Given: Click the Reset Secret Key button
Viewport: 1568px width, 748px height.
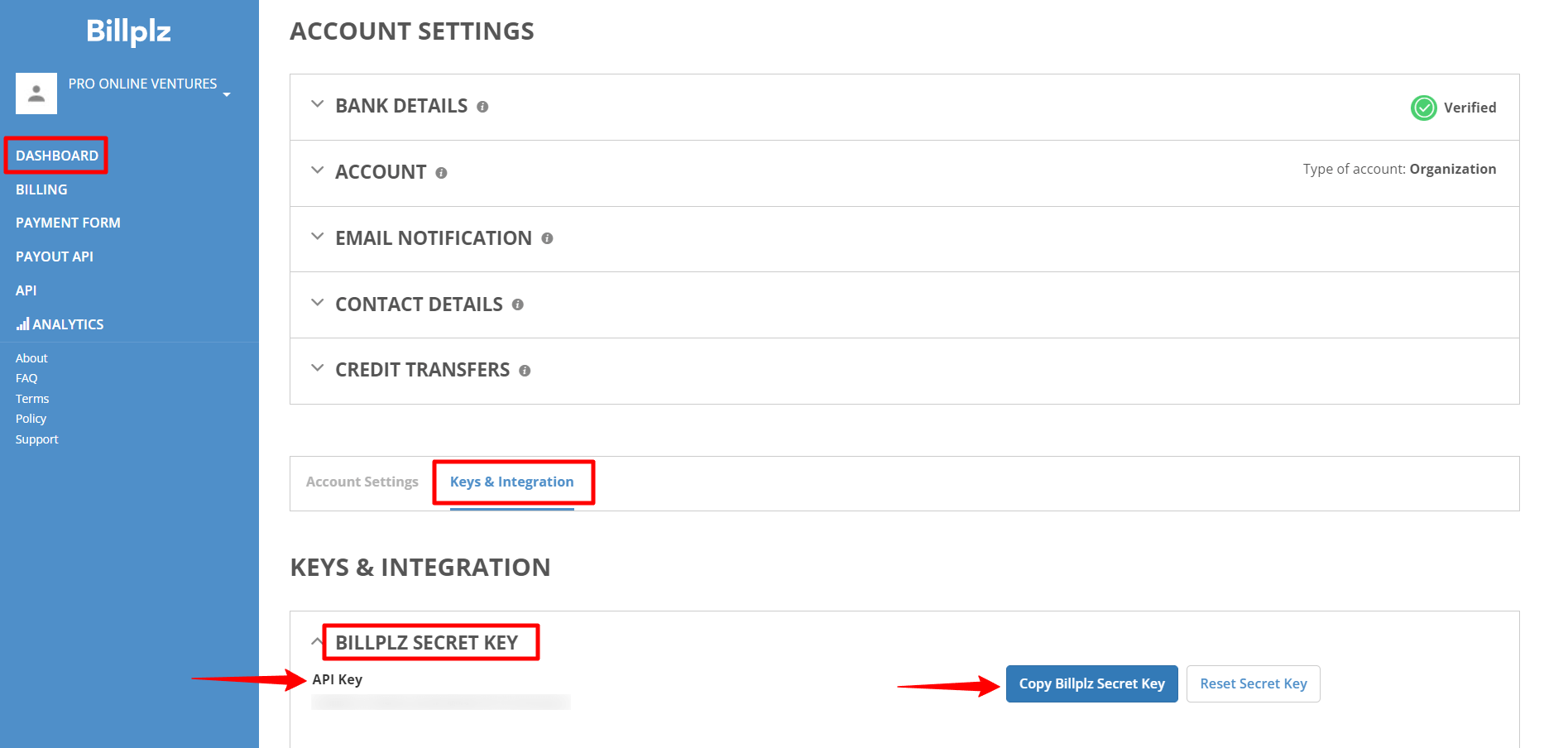Looking at the screenshot, I should click(1253, 683).
